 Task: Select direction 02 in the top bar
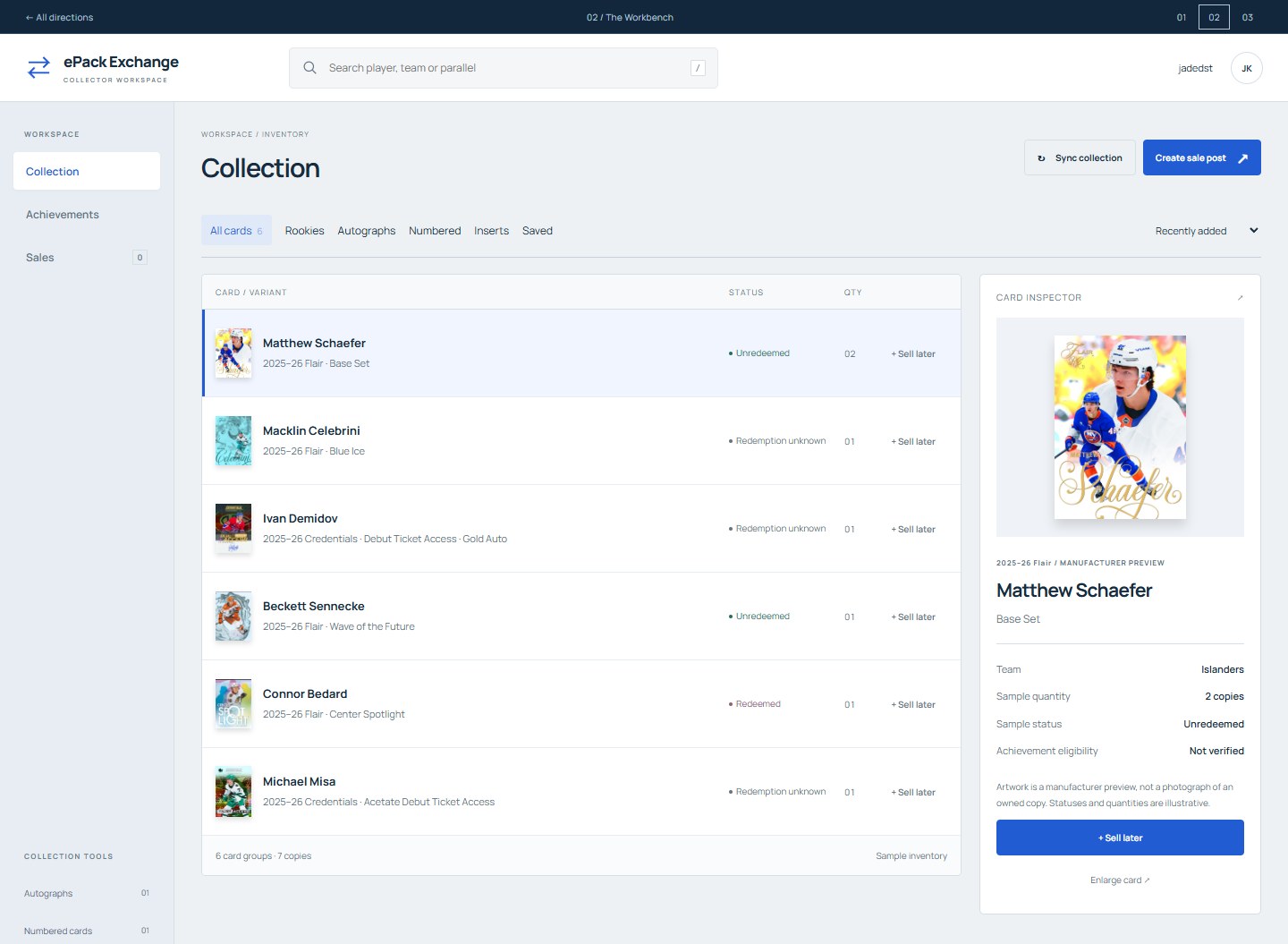(1214, 17)
